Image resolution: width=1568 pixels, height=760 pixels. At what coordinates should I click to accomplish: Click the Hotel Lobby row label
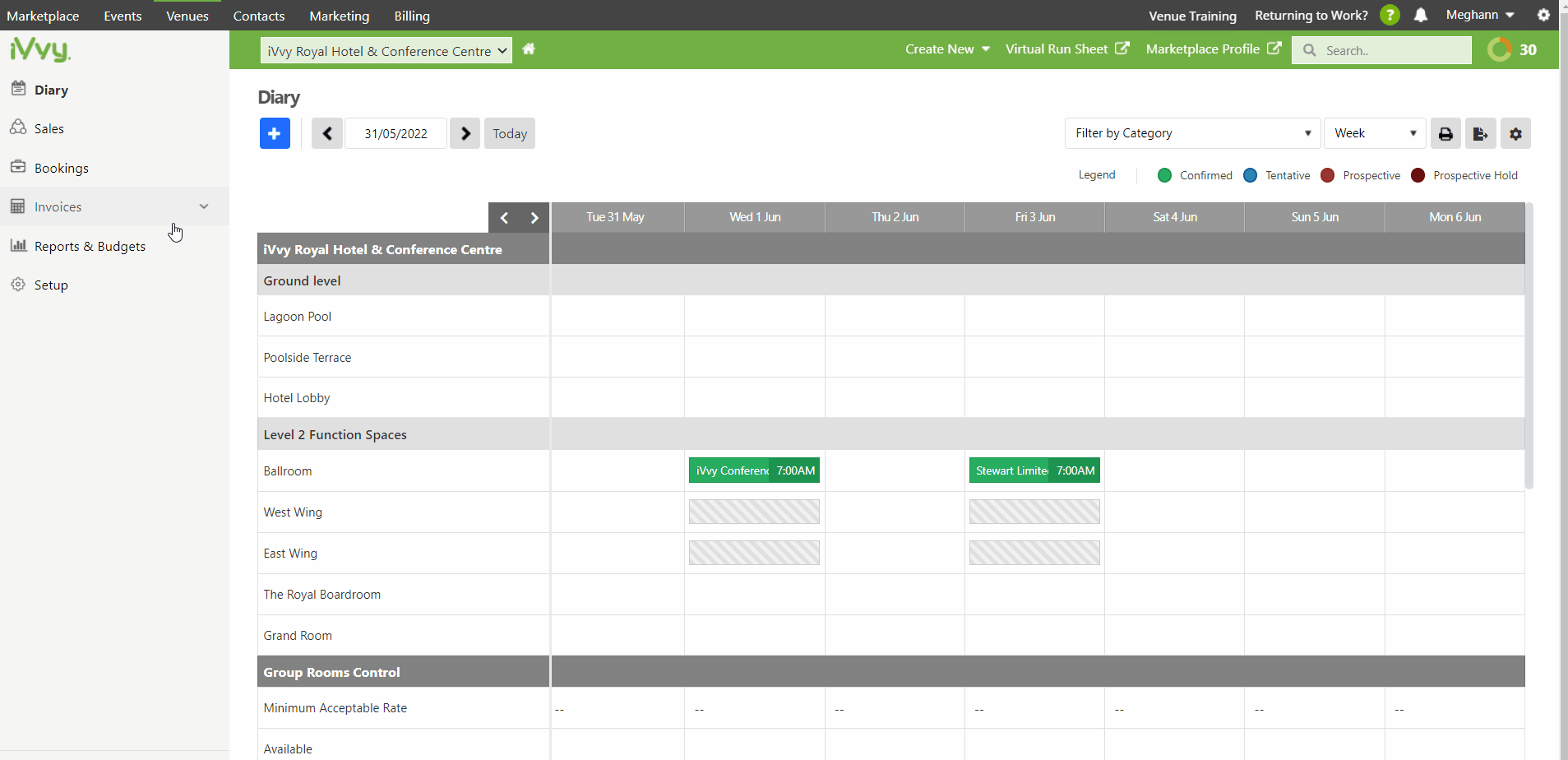(x=297, y=398)
